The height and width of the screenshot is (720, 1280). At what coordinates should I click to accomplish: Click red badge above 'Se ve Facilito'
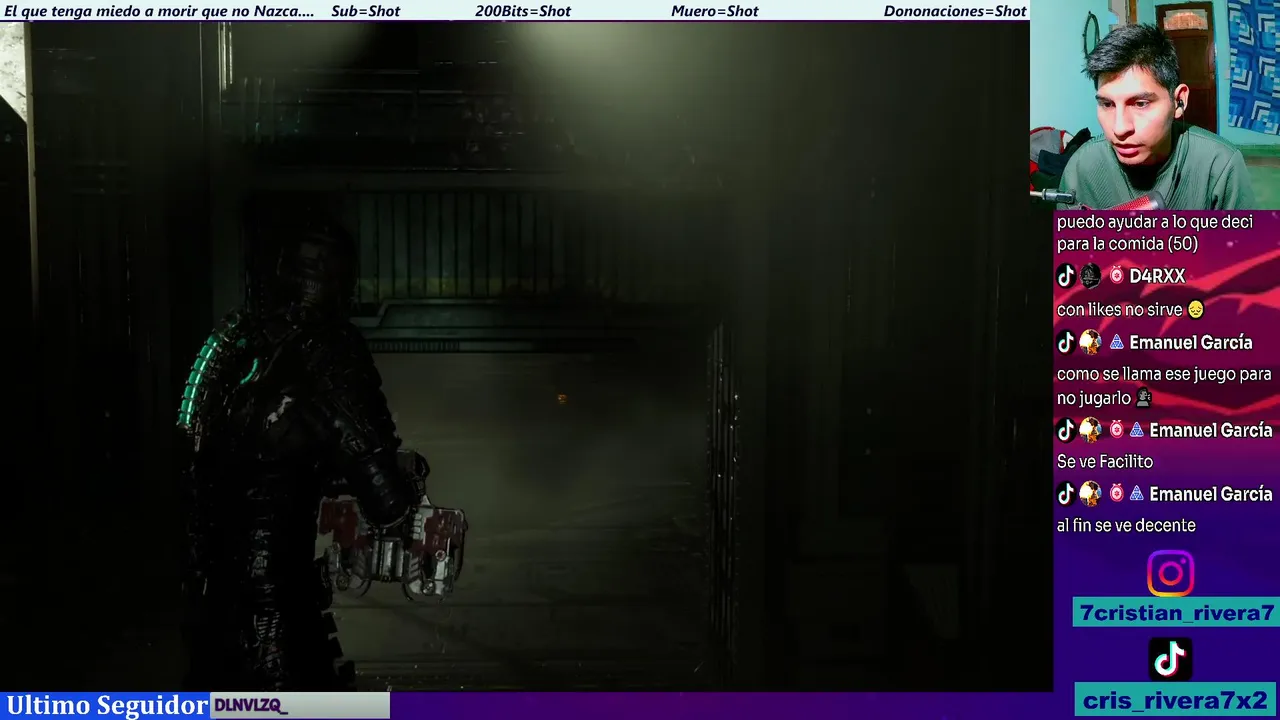pyautogui.click(x=1117, y=430)
